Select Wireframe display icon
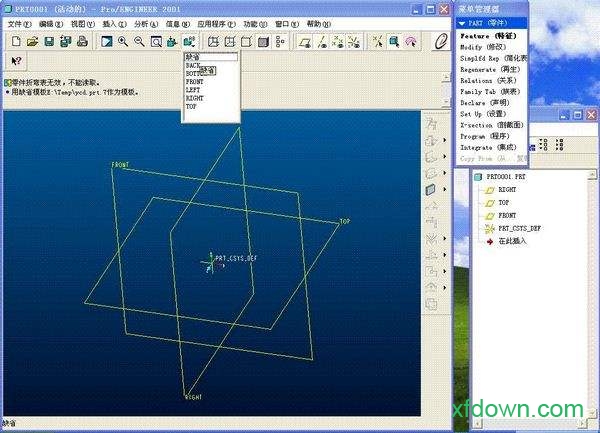The height and width of the screenshot is (433, 600). [213, 41]
